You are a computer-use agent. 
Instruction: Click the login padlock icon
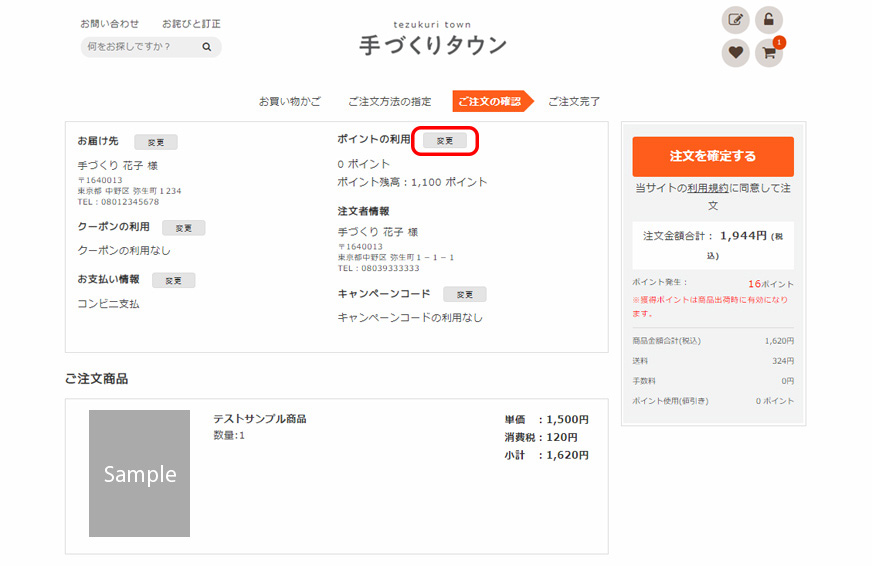pos(768,20)
